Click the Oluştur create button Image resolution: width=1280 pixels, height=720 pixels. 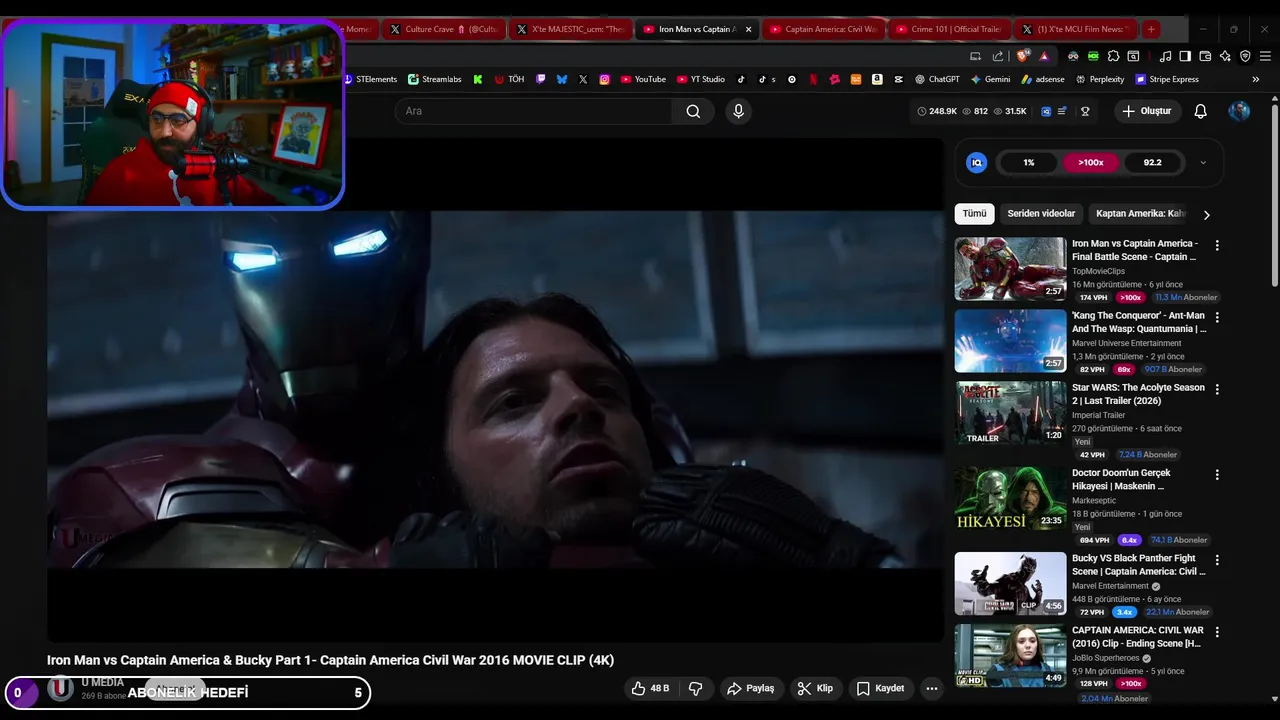point(1146,111)
